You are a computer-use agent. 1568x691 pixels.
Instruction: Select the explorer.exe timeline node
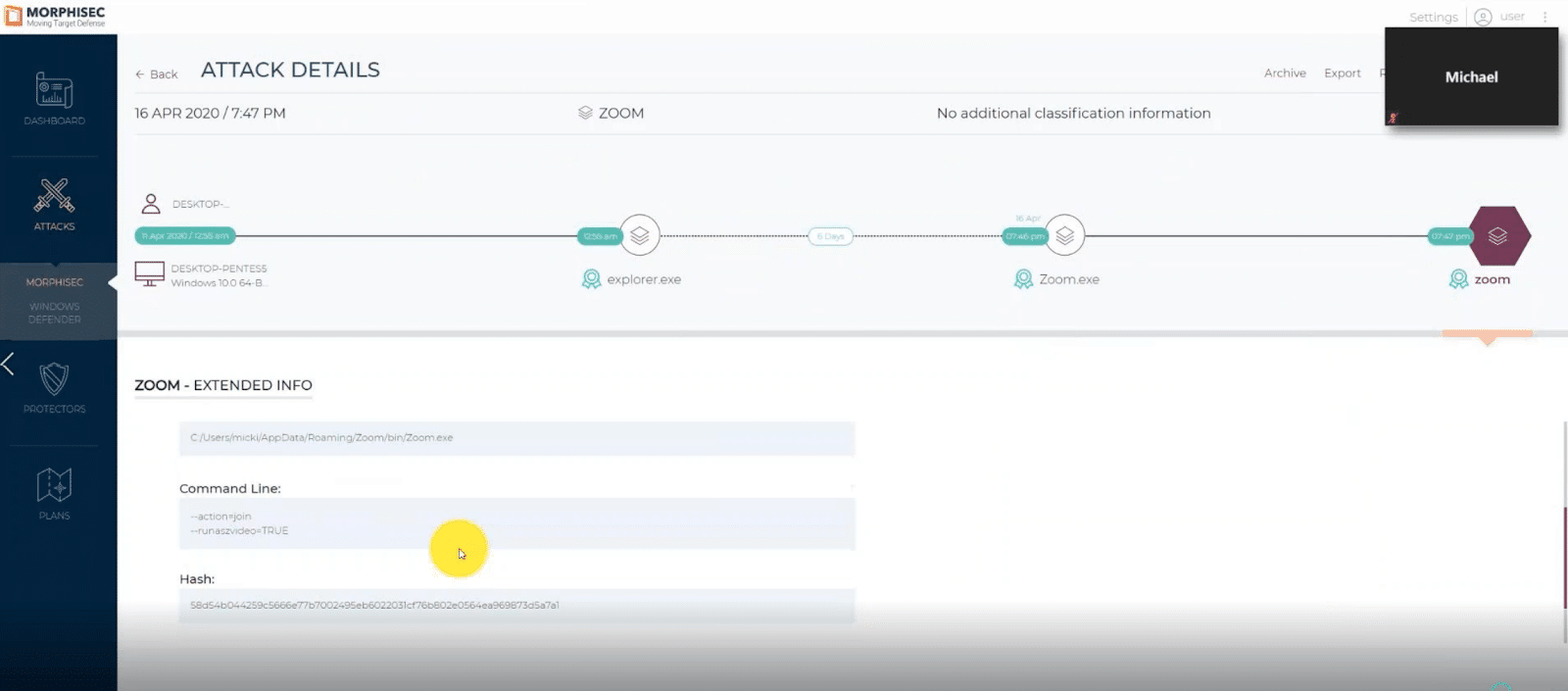[x=640, y=235]
